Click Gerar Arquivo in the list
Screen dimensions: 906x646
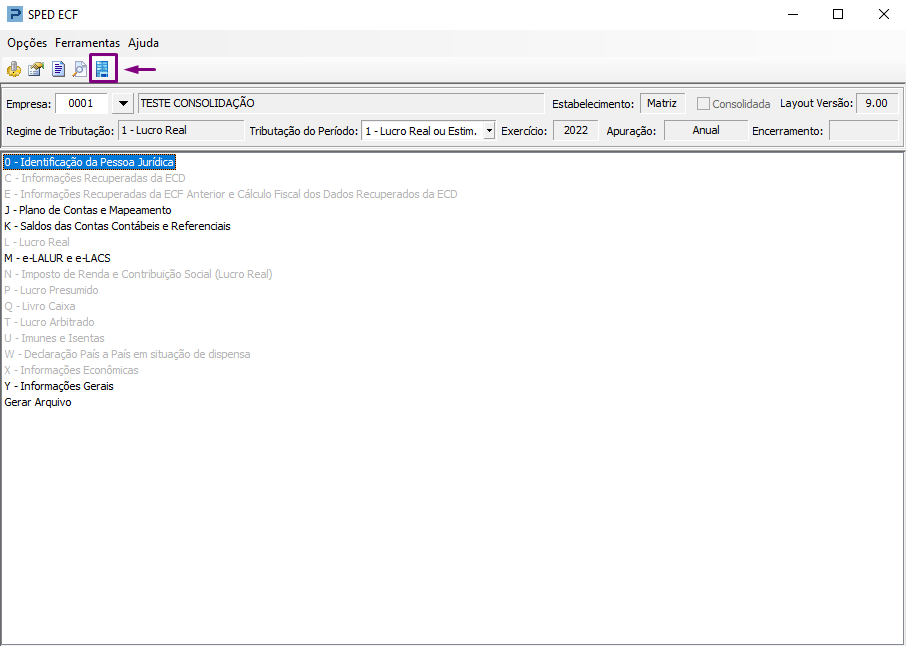point(38,402)
